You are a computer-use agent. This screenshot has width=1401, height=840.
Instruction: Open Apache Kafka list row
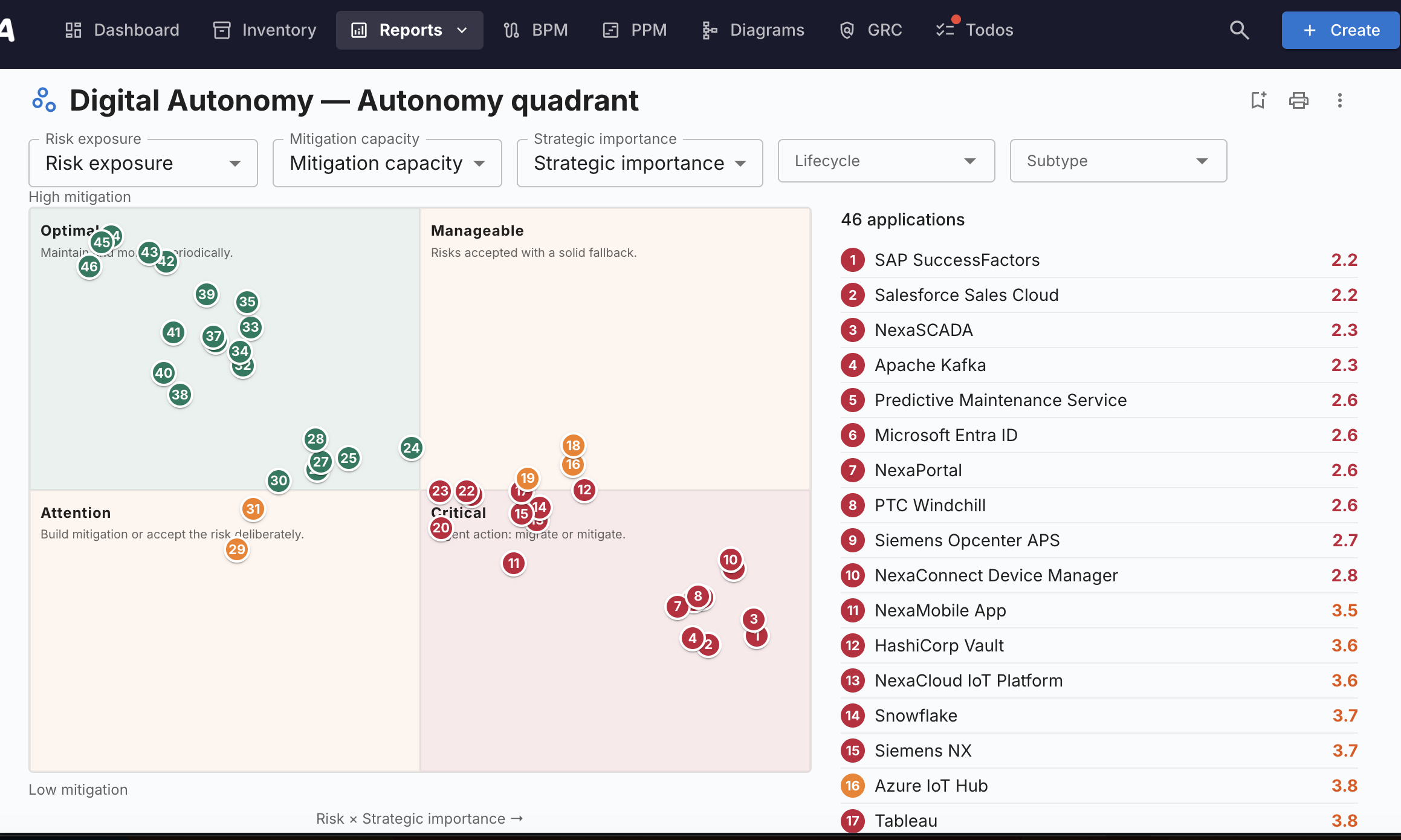point(1099,365)
